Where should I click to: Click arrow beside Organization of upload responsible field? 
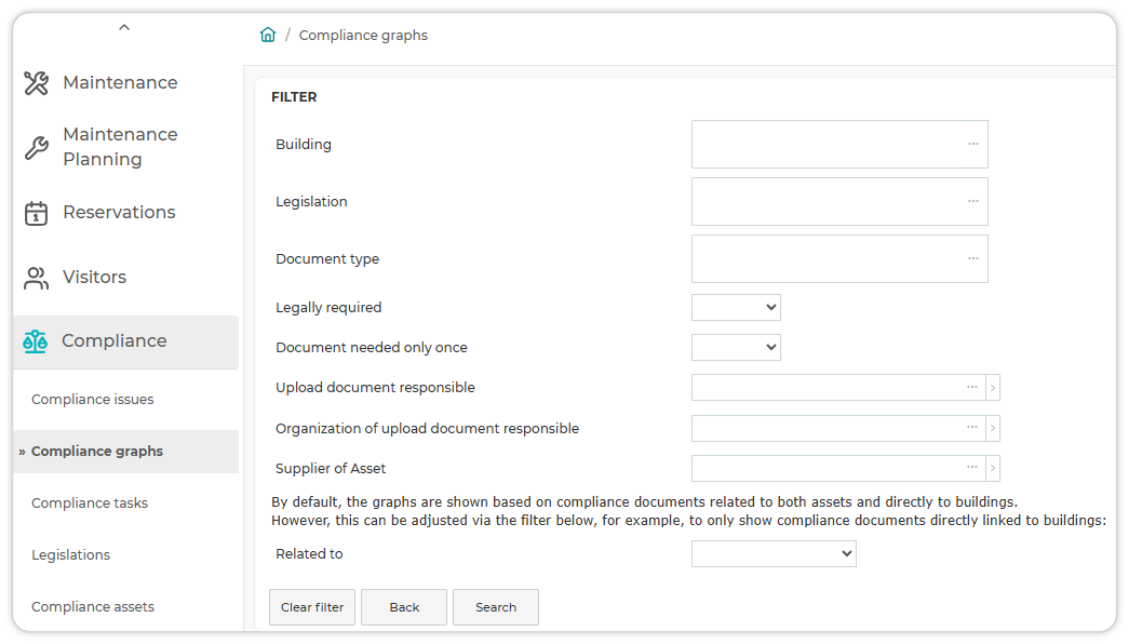[x=993, y=428]
